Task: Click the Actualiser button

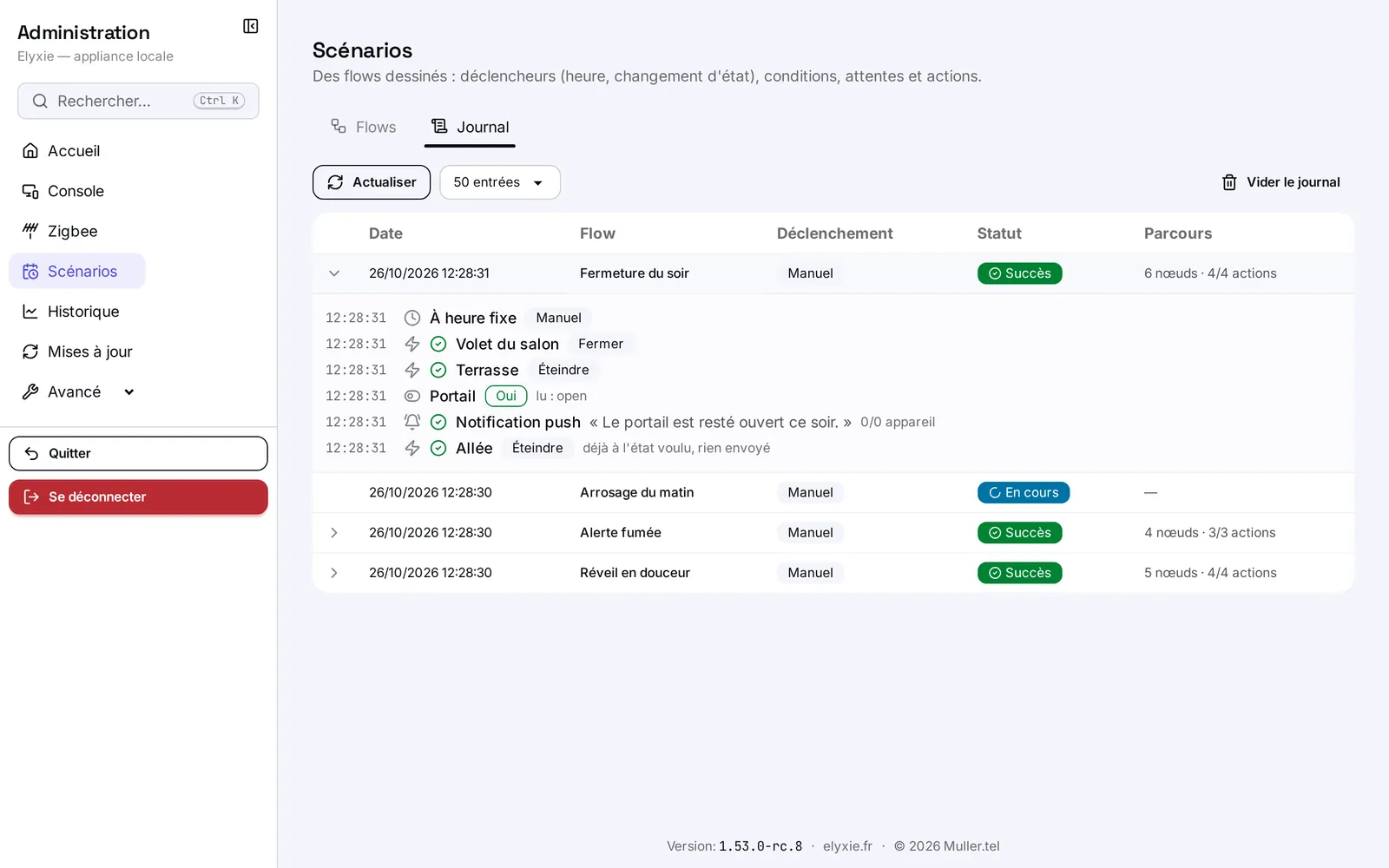Action: point(372,182)
